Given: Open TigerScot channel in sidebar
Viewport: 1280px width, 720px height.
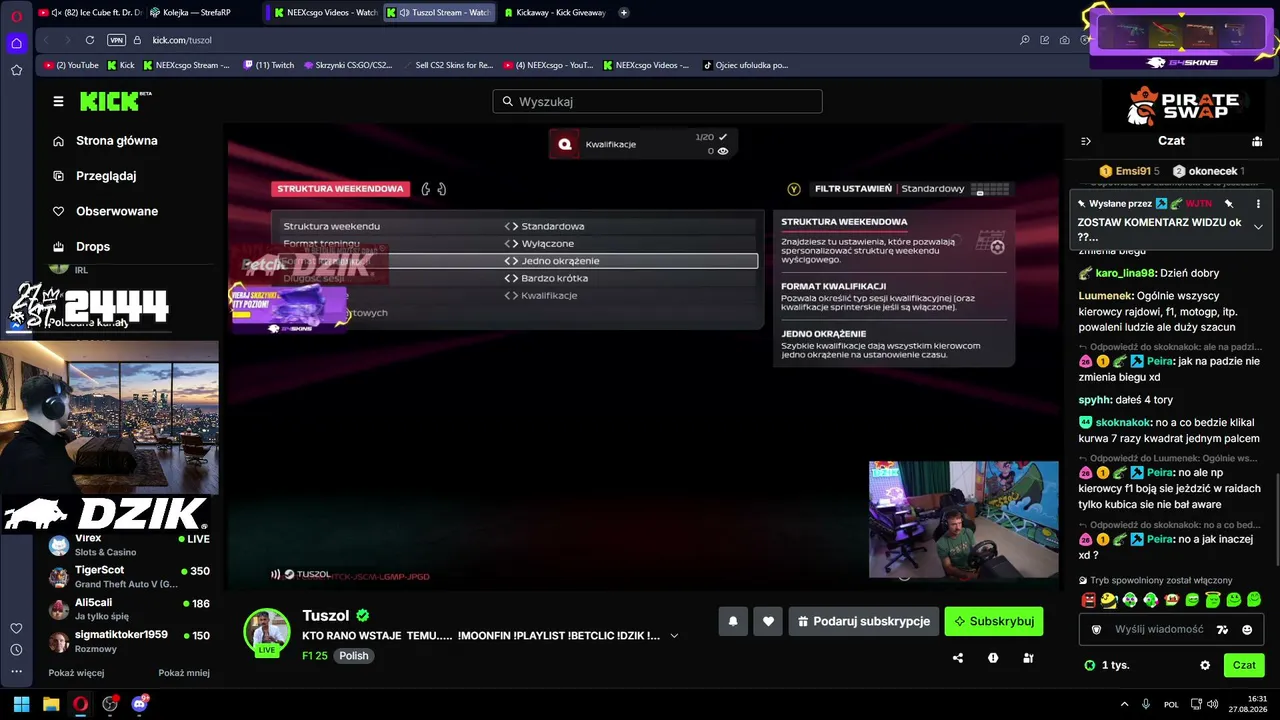Looking at the screenshot, I should click(130, 576).
